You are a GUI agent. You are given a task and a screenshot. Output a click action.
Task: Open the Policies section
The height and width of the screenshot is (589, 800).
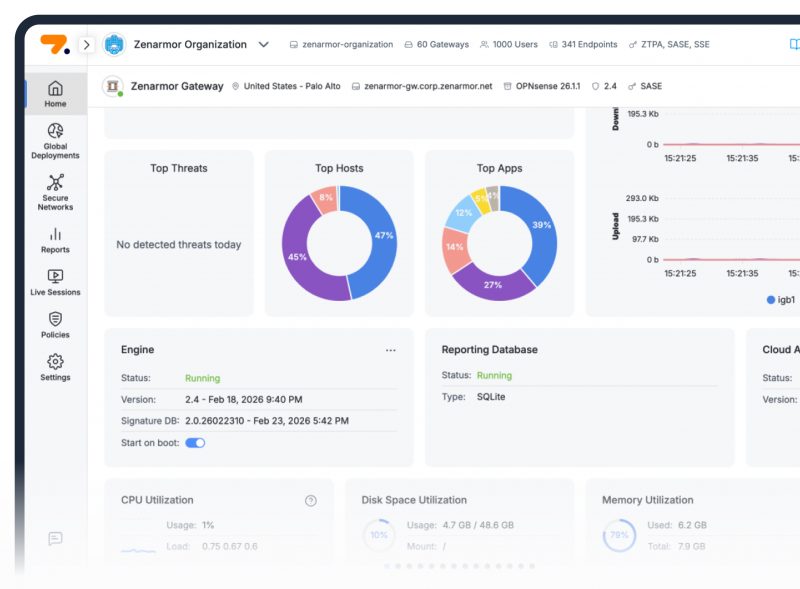click(55, 325)
